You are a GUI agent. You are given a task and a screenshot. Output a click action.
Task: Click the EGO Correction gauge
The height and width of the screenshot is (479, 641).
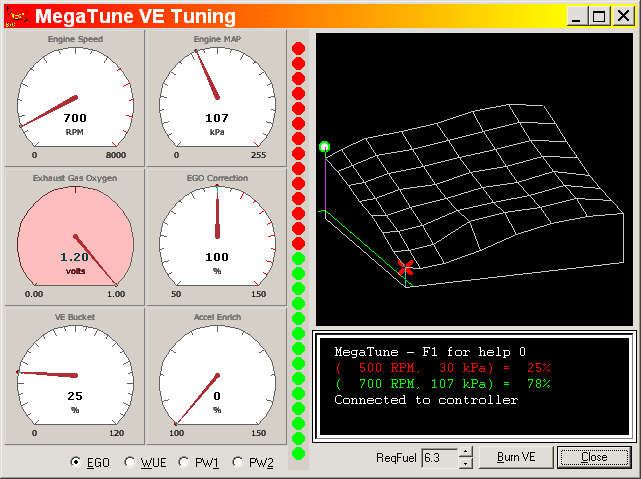(x=217, y=236)
